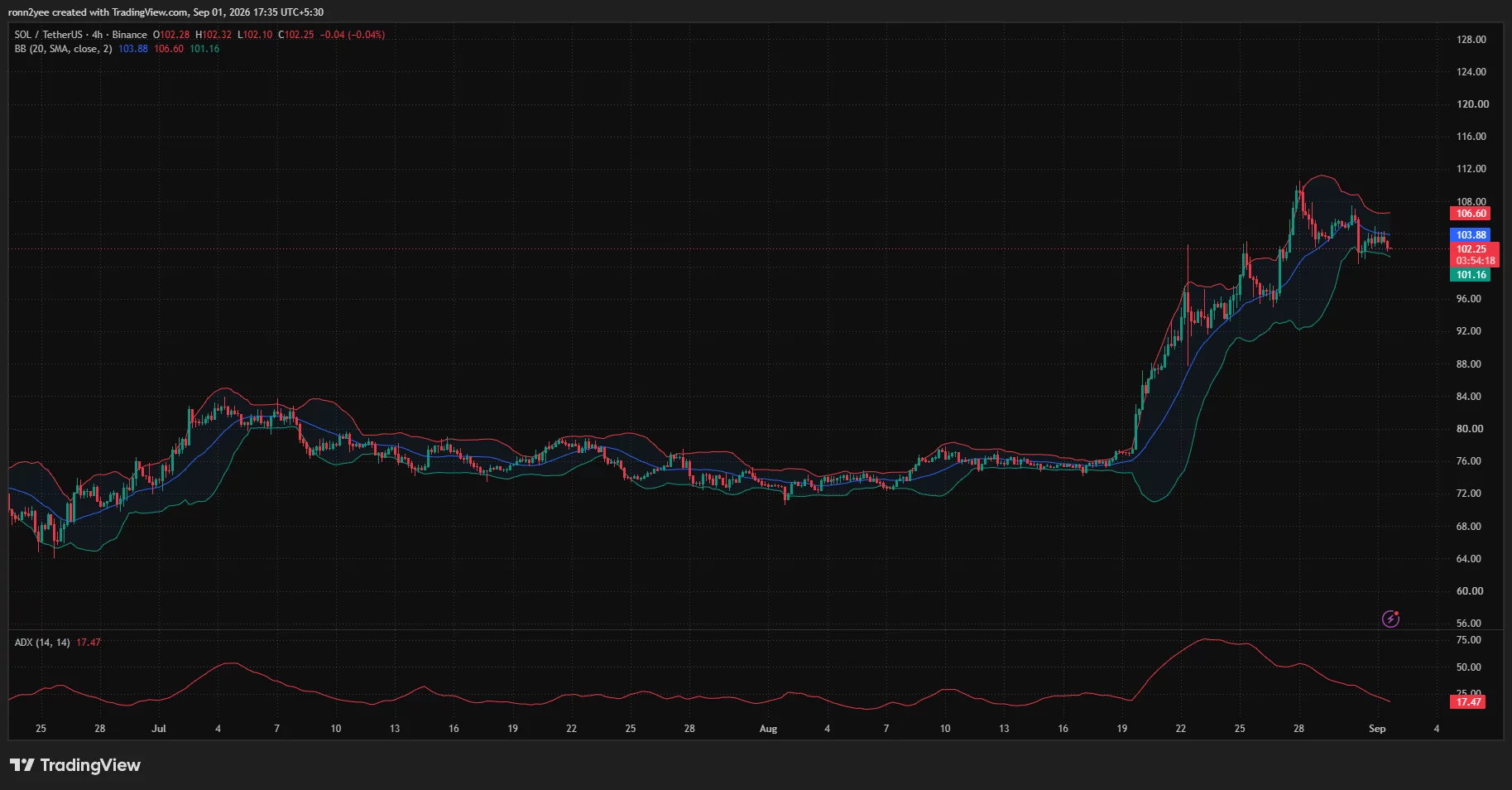Click the 60.00 price axis label
The image size is (1512, 790).
(x=1468, y=591)
